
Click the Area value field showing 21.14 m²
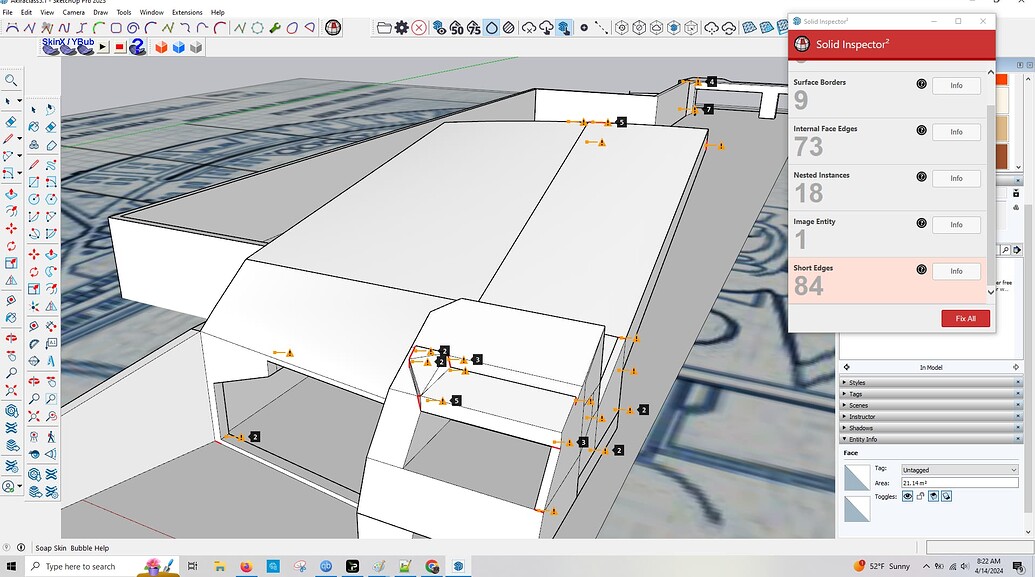coord(960,483)
